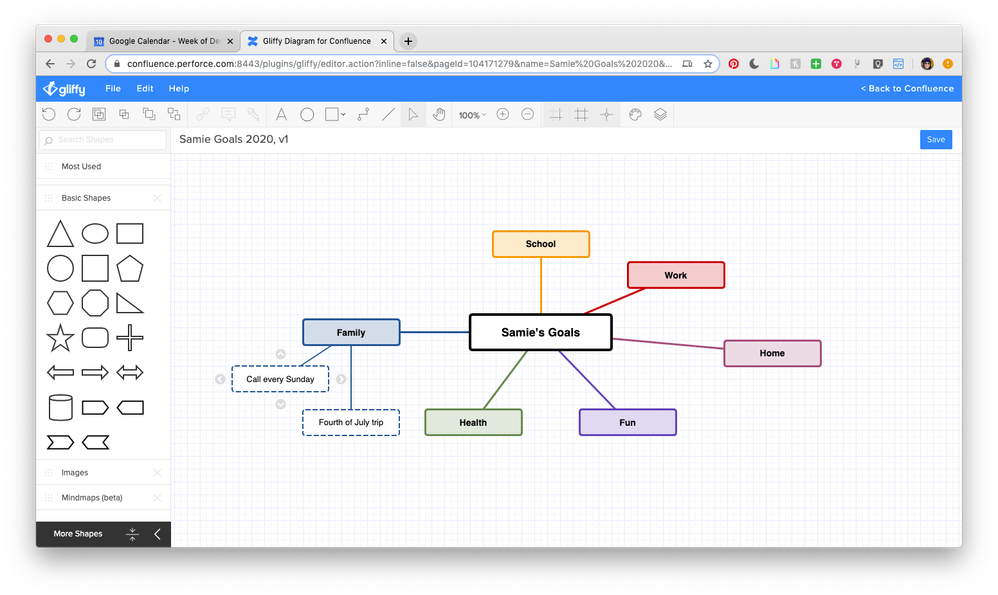Activate the Hand pan tool
This screenshot has height=595, width=998.
[439, 114]
